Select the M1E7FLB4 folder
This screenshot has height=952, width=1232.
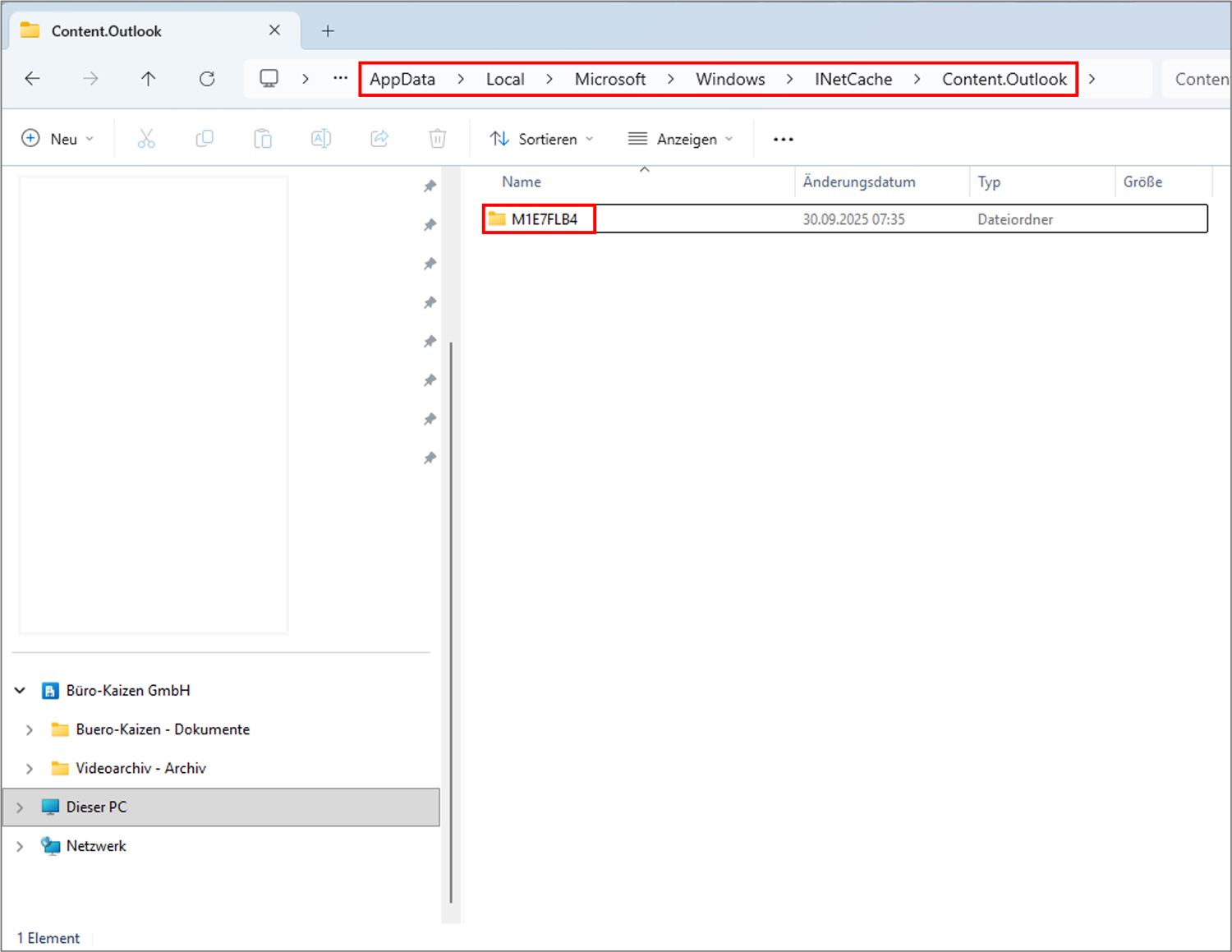(544, 219)
